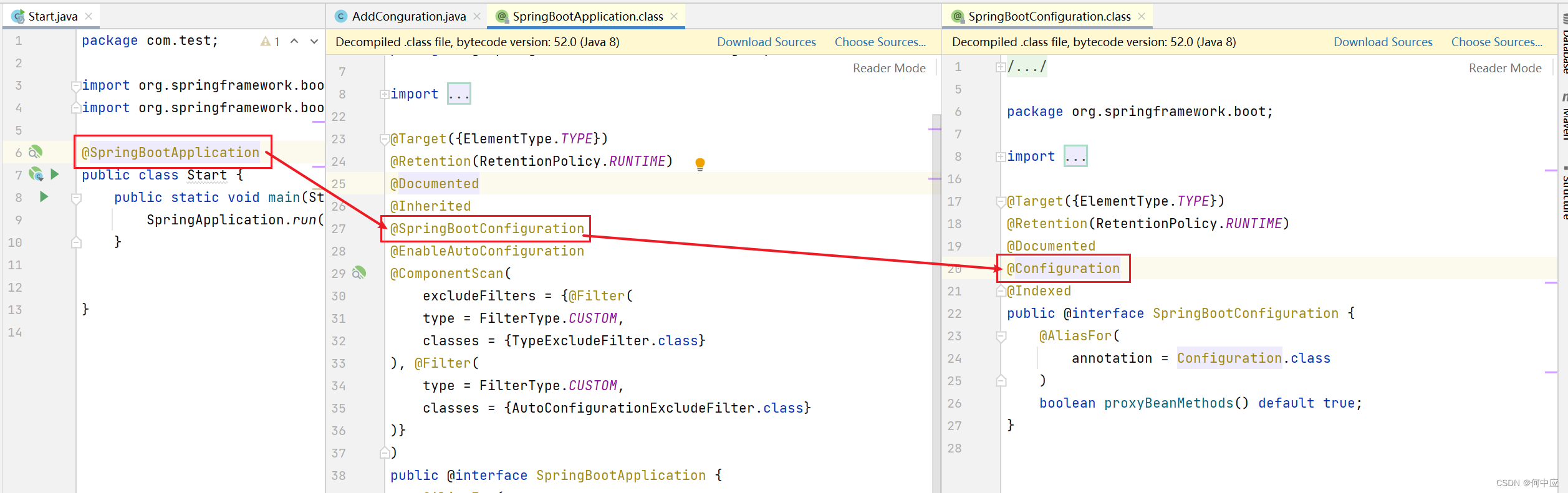This screenshot has width=1568, height=493.
Task: Run the Start class from line 7 gutter
Action: 55,174
